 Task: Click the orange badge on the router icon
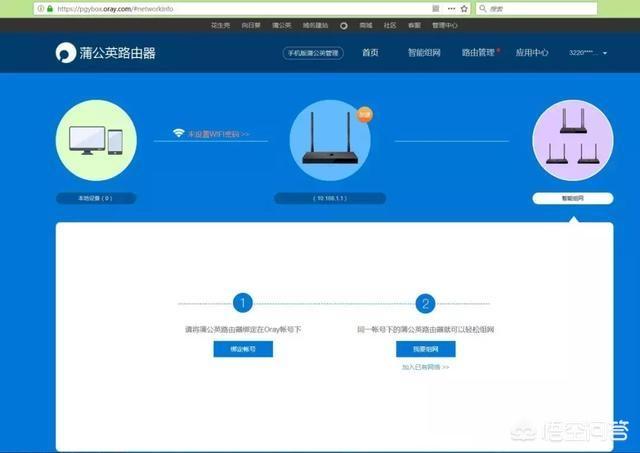pos(364,115)
